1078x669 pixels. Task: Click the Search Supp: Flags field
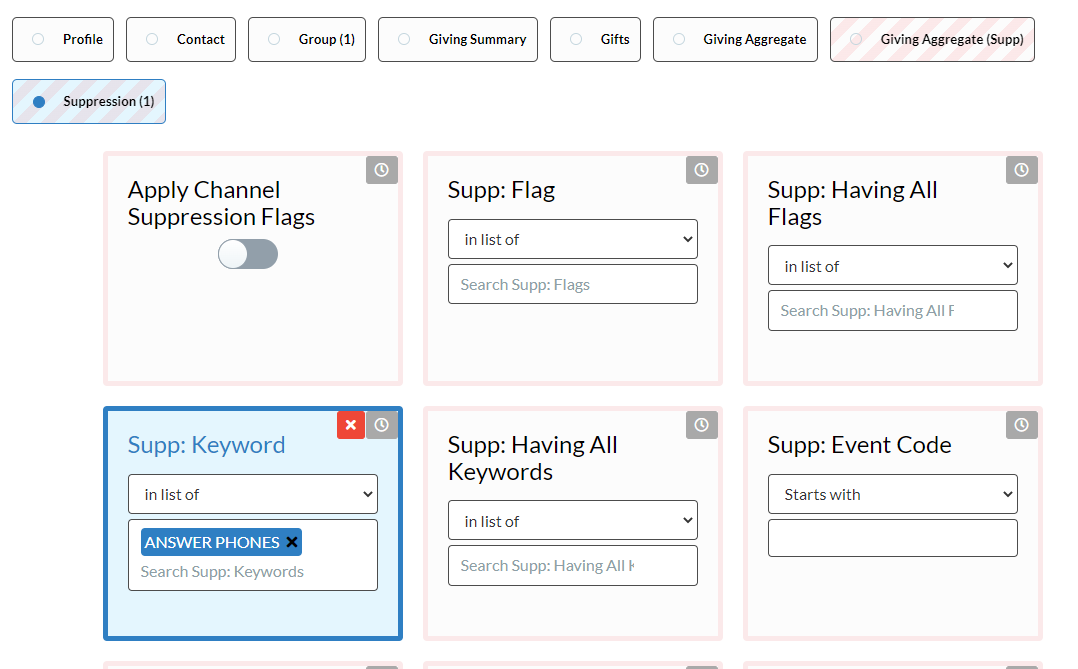click(x=573, y=284)
